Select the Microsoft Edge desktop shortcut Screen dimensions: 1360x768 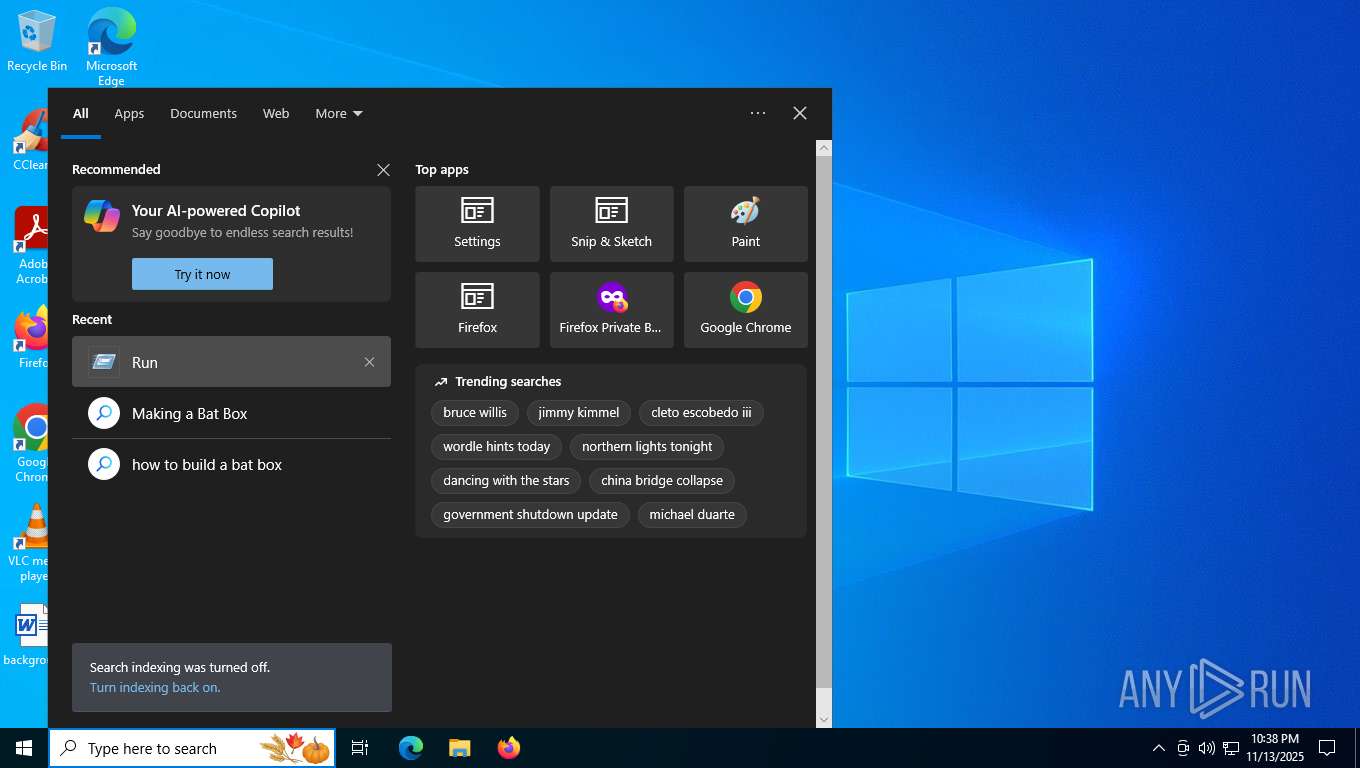point(111,46)
